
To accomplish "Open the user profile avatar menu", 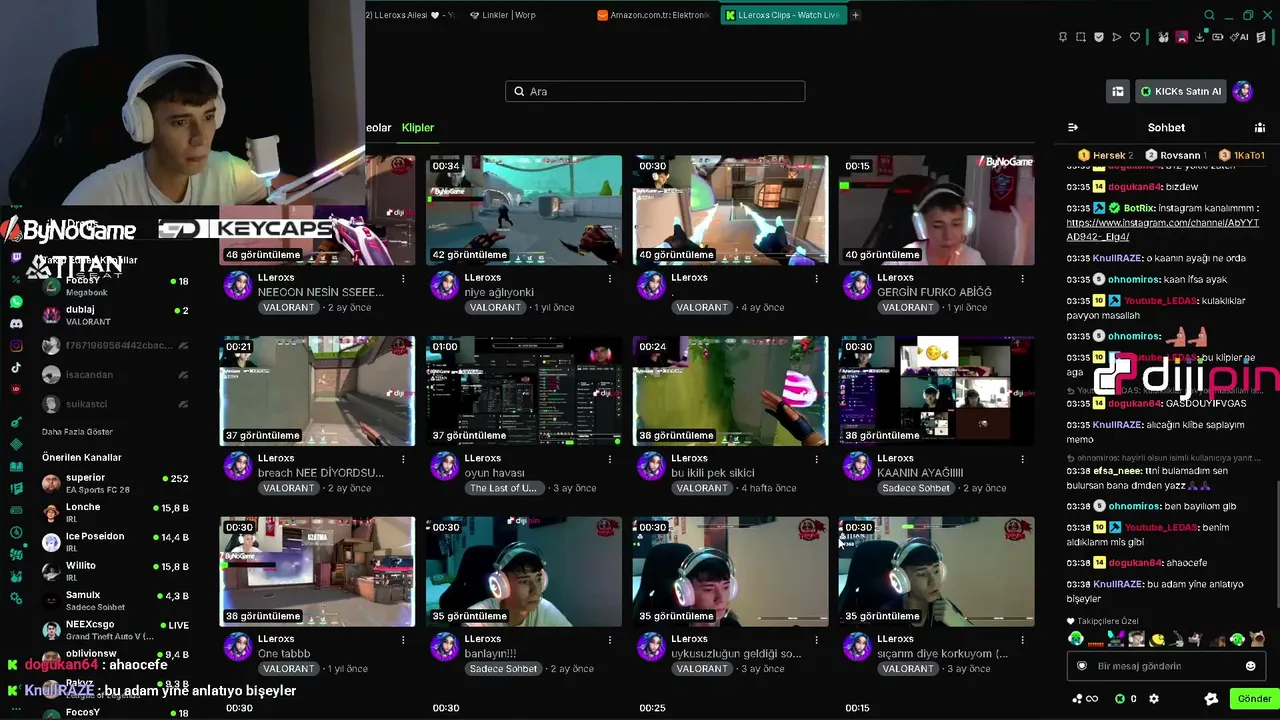I will (1242, 91).
